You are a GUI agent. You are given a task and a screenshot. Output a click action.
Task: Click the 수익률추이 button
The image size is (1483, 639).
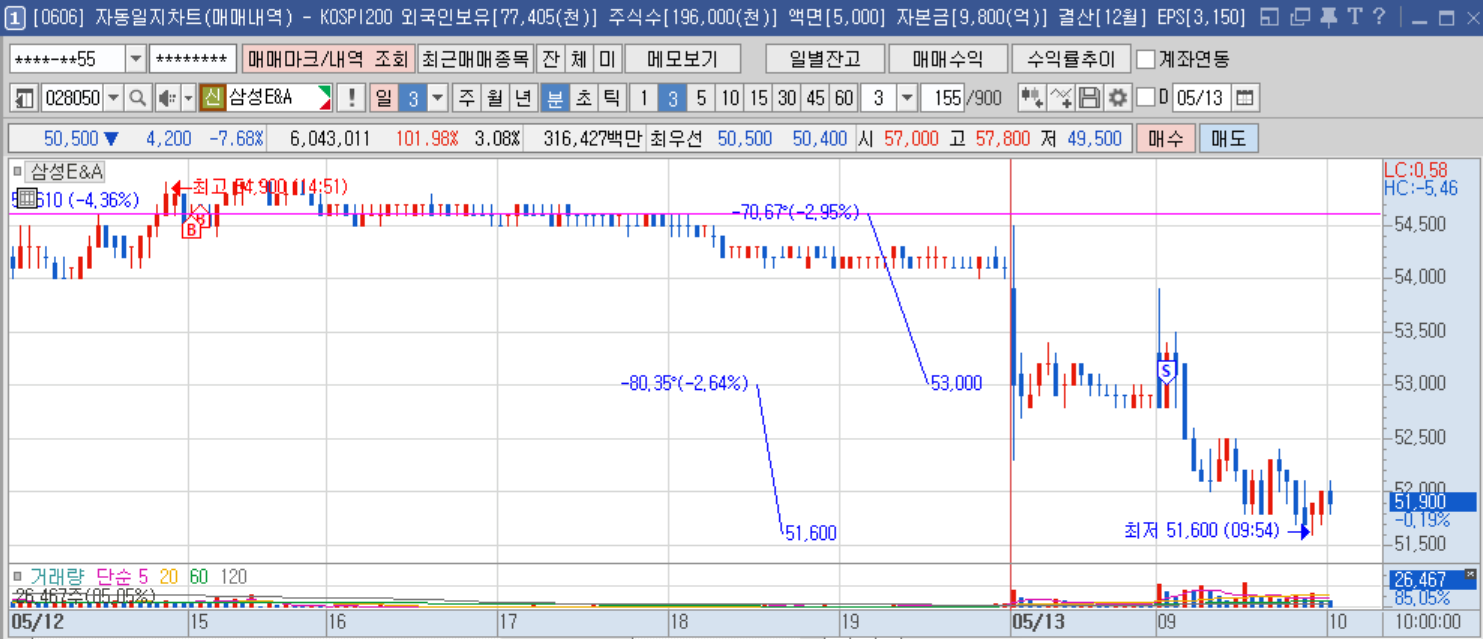coord(1070,59)
